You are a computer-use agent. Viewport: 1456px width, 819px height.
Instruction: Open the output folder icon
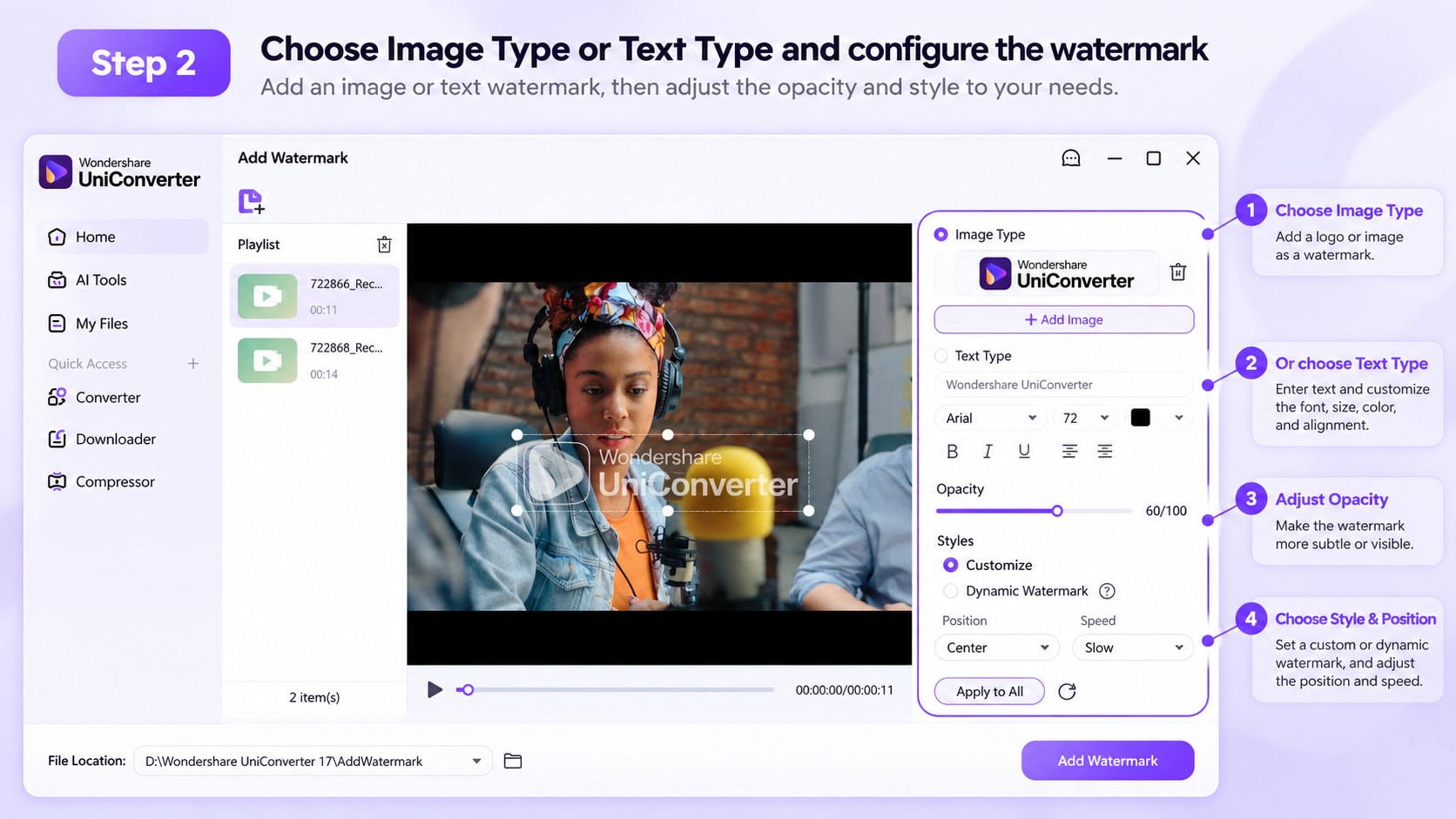(x=513, y=761)
